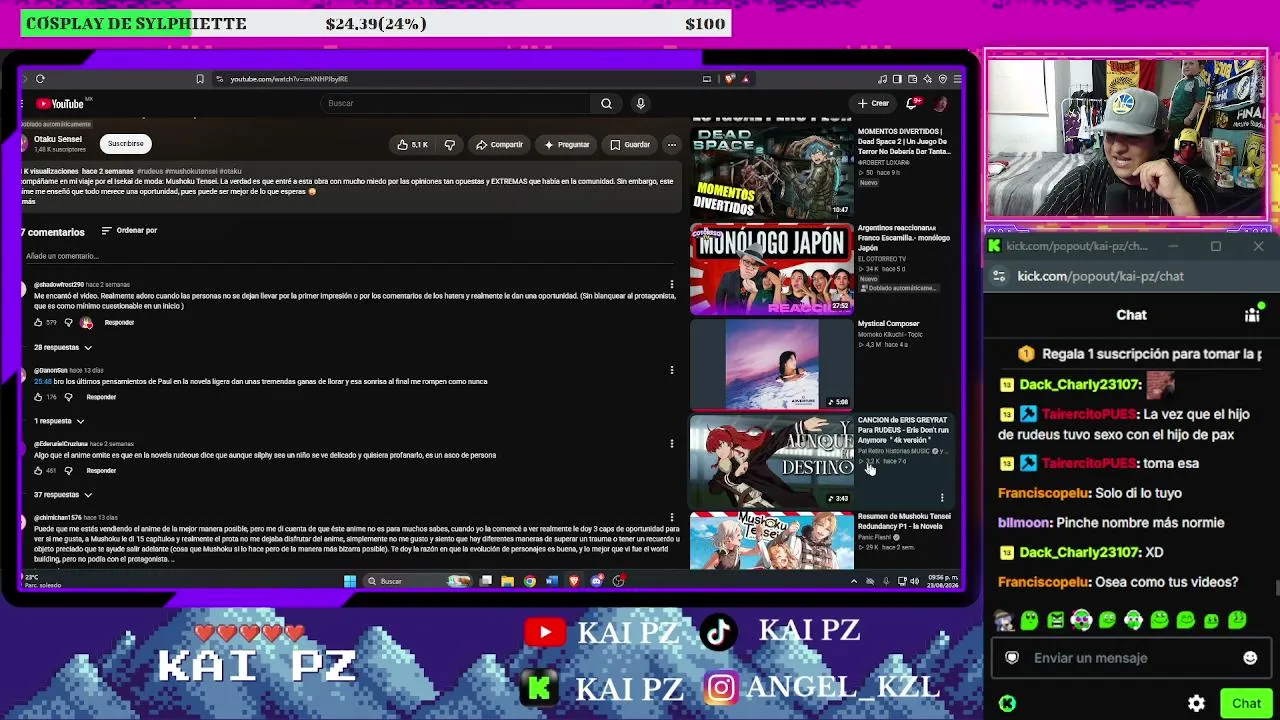Play the Mystical Composer video thumbnail
Screen dimensions: 1280x720
pos(771,364)
